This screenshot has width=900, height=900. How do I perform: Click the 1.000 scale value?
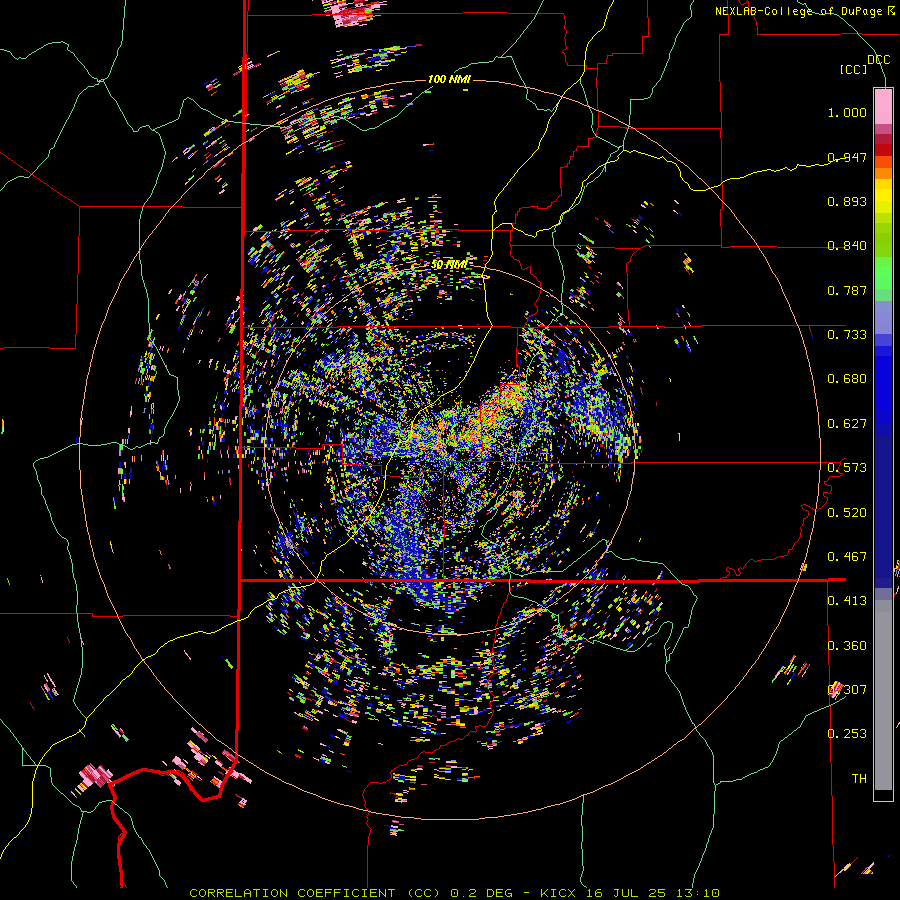[847, 112]
